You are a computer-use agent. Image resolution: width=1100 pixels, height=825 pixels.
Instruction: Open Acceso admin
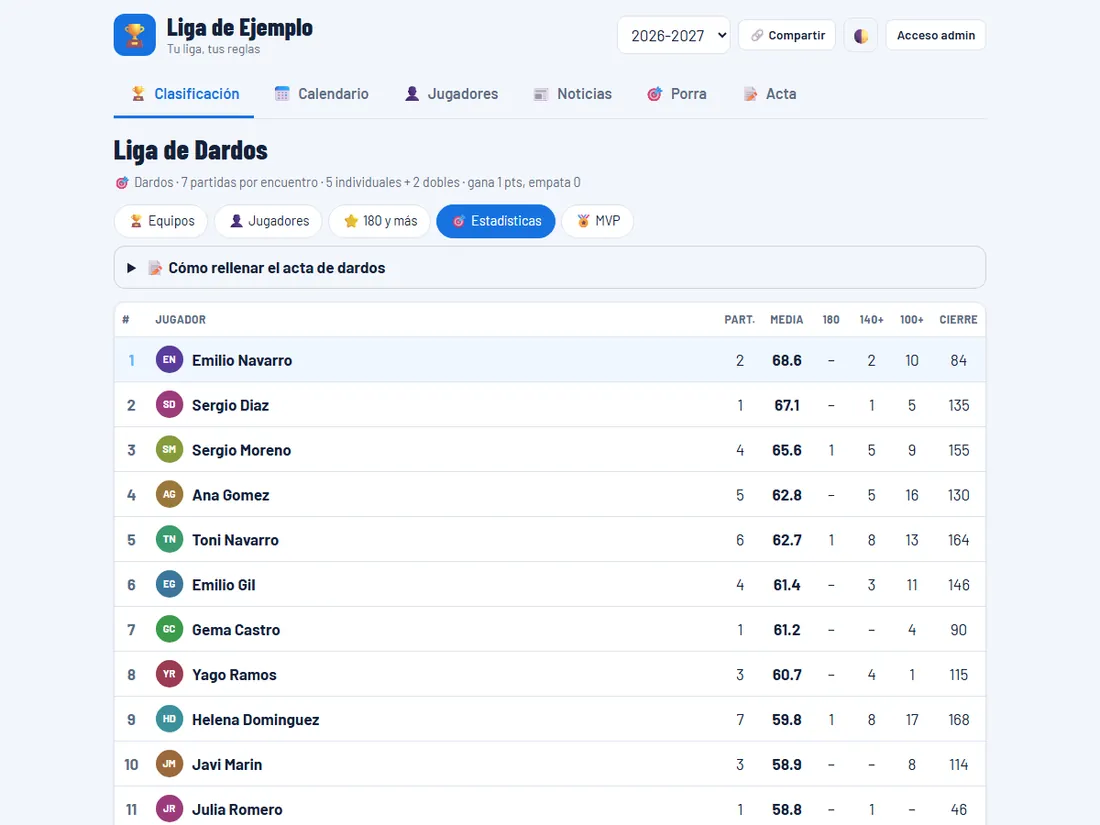click(x=936, y=35)
